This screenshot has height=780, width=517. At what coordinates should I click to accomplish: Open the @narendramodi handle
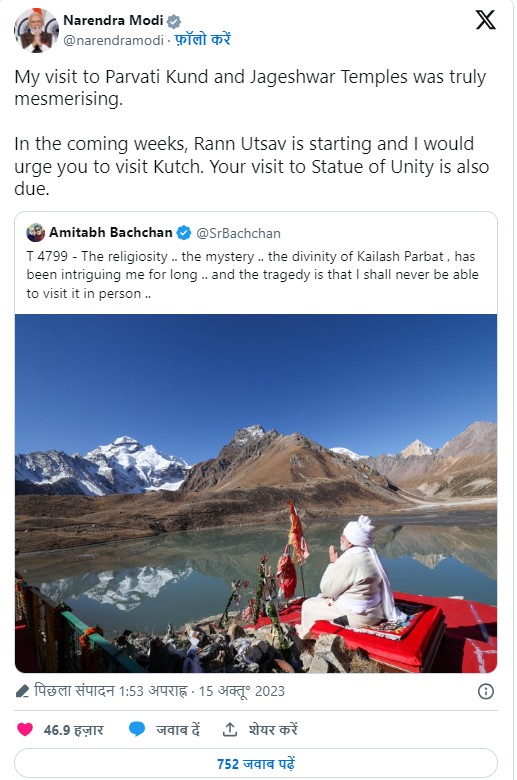[x=113, y=40]
